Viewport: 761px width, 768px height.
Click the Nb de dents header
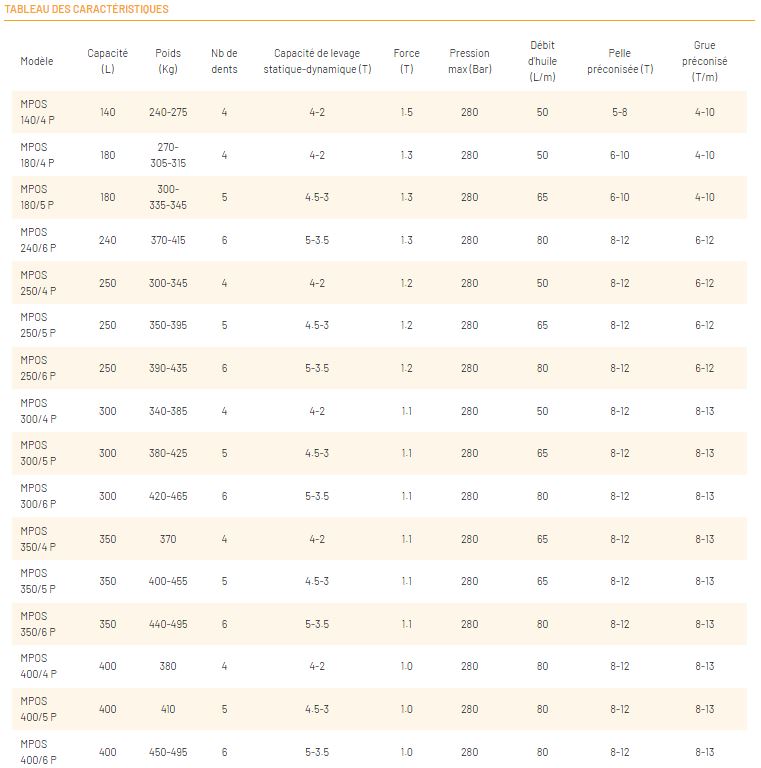point(224,61)
